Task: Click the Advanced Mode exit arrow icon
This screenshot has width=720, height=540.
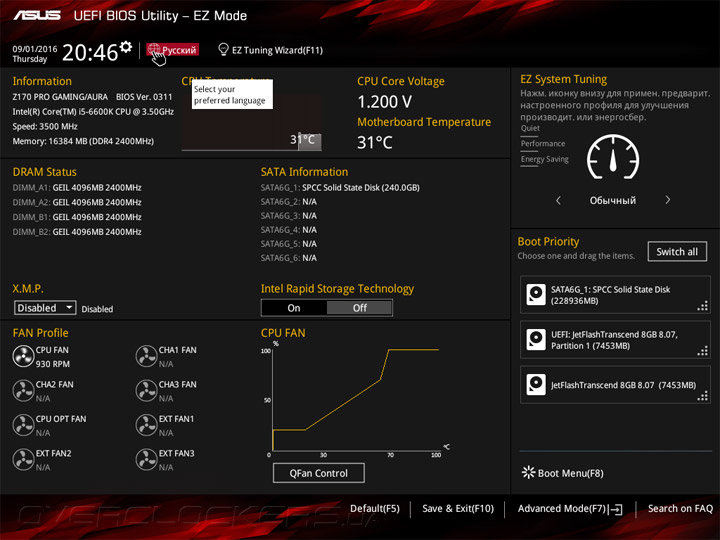Action: tap(616, 509)
